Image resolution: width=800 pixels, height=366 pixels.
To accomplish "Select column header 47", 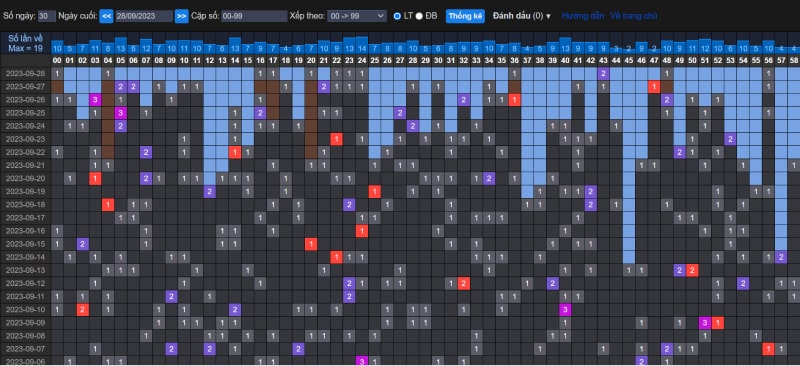I will point(654,60).
